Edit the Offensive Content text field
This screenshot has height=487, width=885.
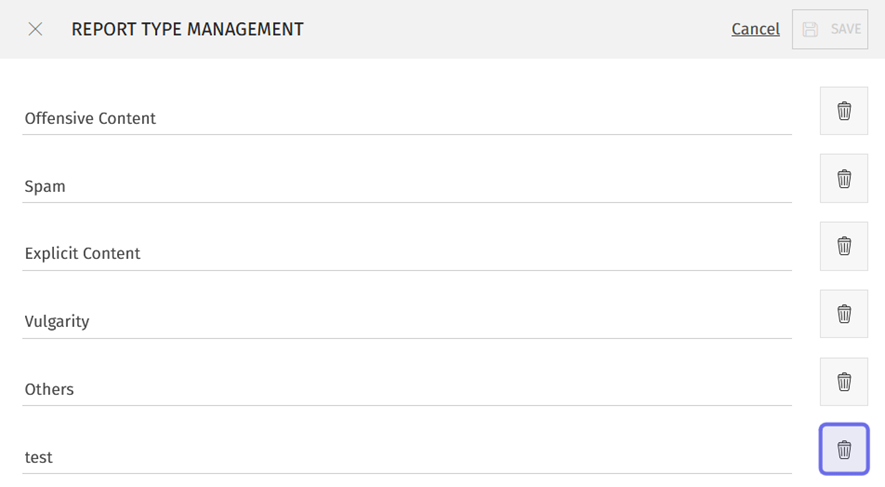[407, 118]
